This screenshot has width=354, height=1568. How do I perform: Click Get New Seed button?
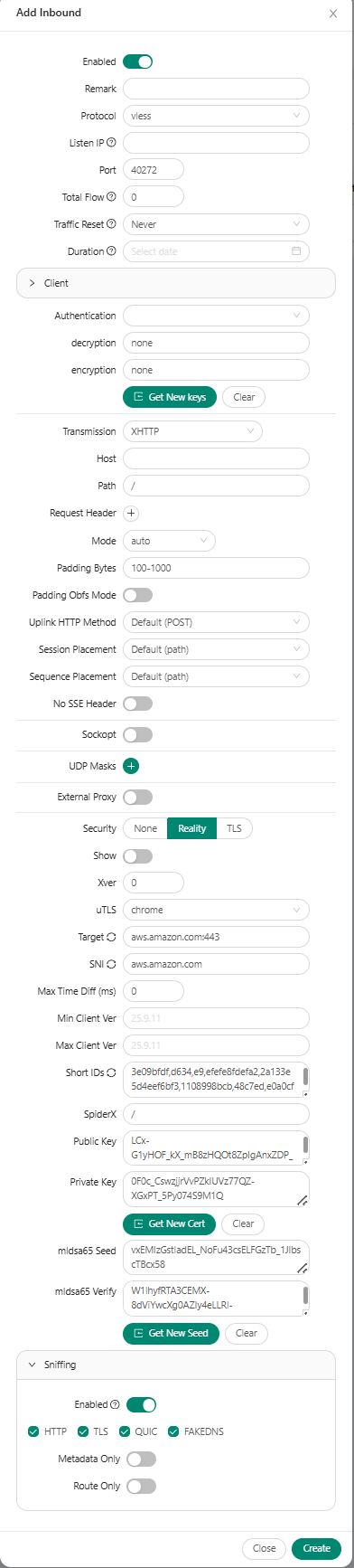tap(171, 1333)
